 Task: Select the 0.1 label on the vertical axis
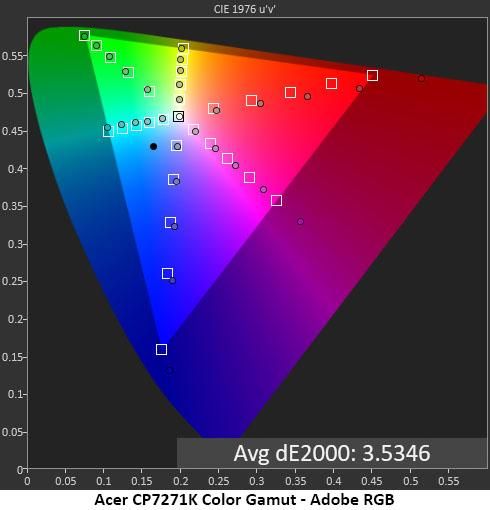click(15, 394)
